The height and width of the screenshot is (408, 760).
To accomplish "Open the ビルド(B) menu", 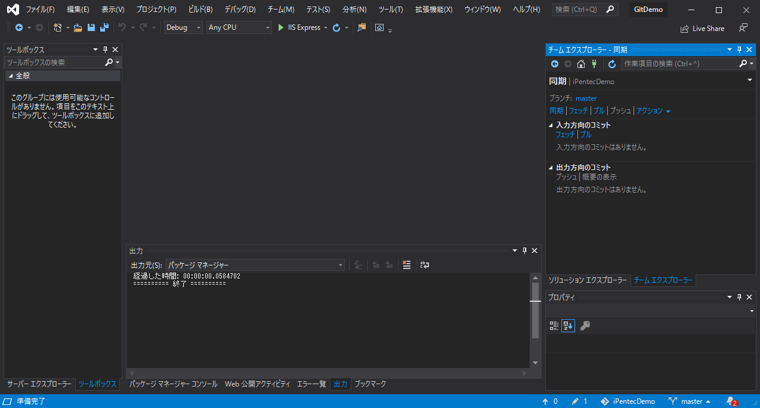I will [200, 10].
